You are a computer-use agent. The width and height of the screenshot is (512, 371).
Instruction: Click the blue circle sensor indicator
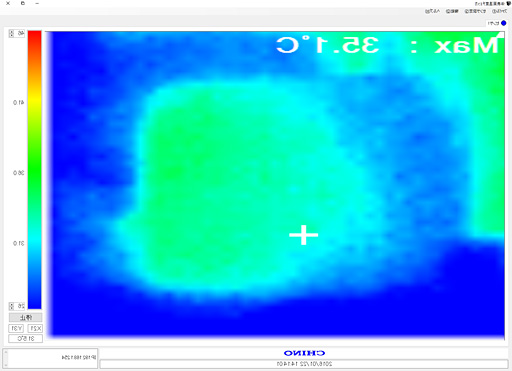click(503, 23)
